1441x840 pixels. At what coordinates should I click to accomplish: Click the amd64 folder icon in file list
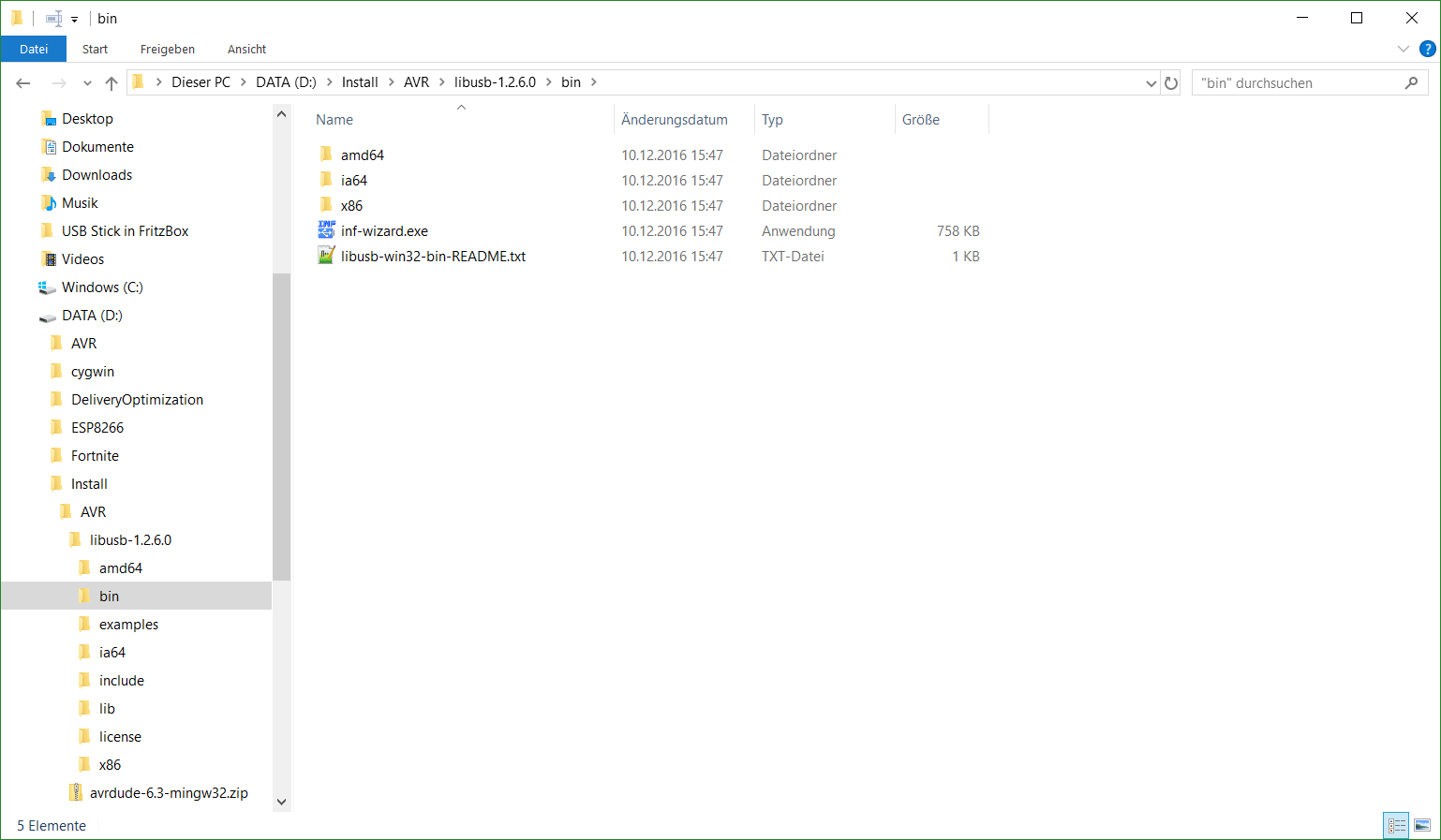click(326, 155)
